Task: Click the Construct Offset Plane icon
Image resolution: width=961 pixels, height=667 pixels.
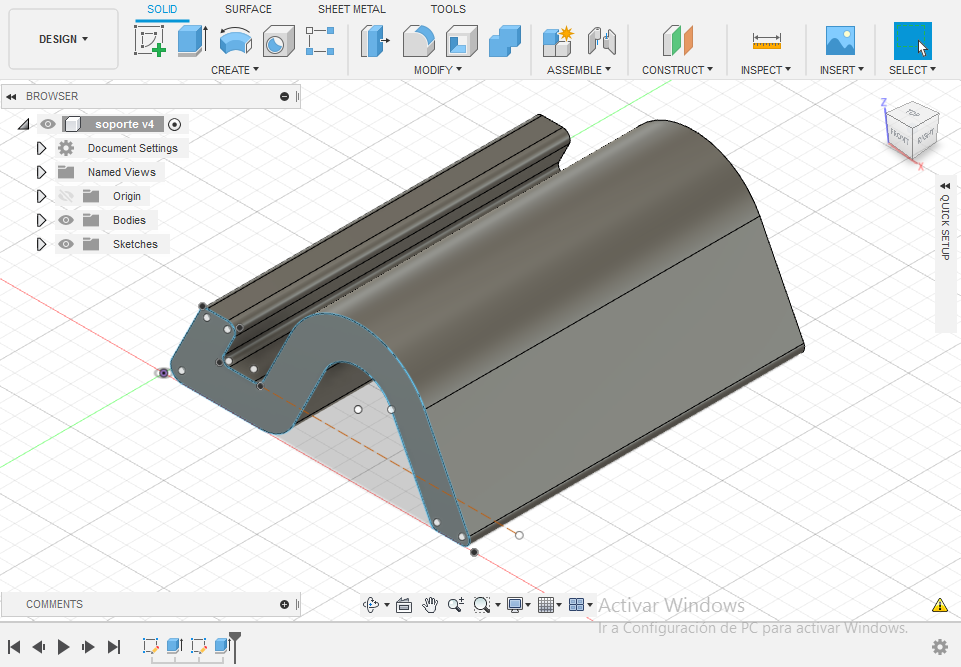Action: [x=677, y=40]
